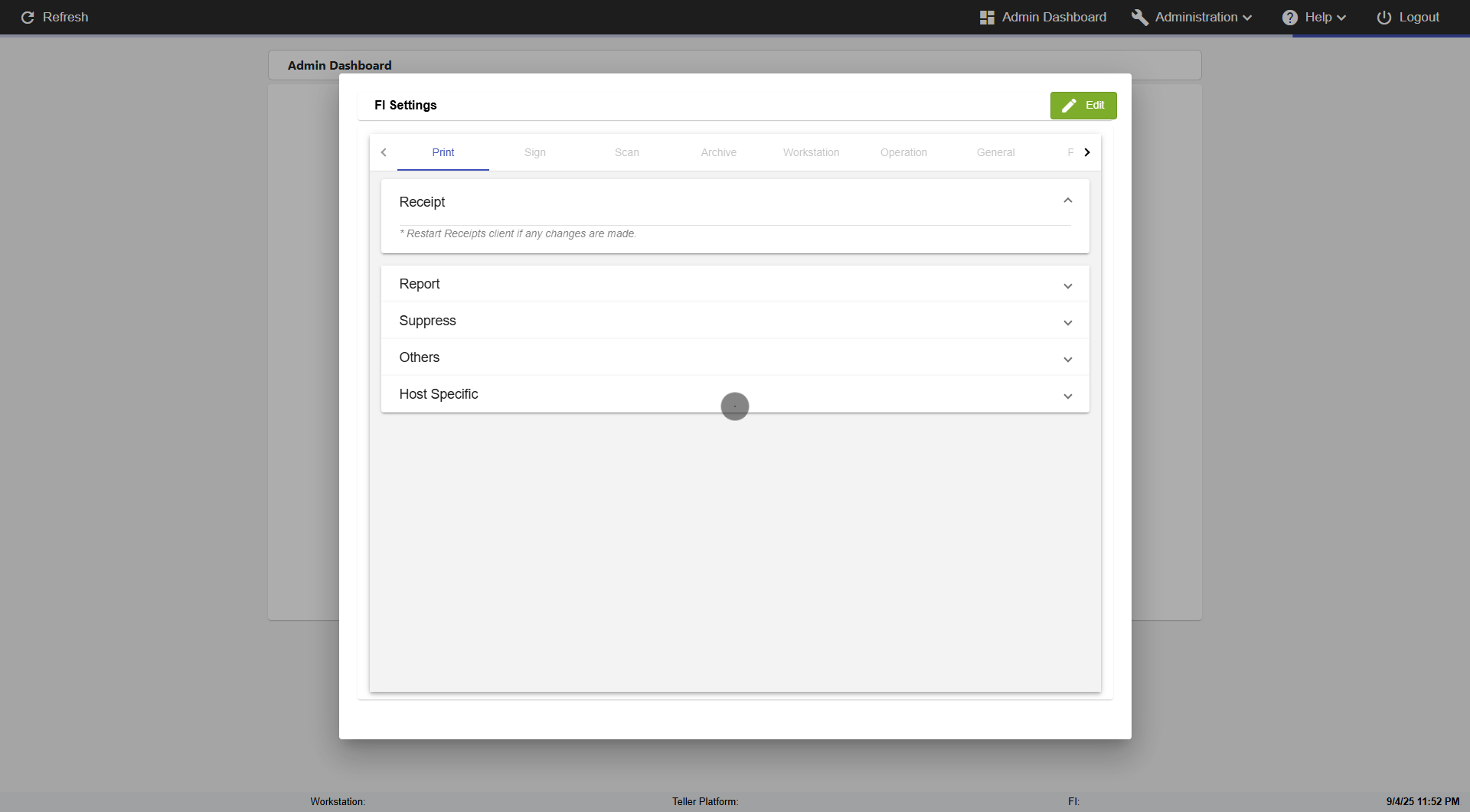
Task: Click the Refresh icon in top bar
Action: pos(28,17)
